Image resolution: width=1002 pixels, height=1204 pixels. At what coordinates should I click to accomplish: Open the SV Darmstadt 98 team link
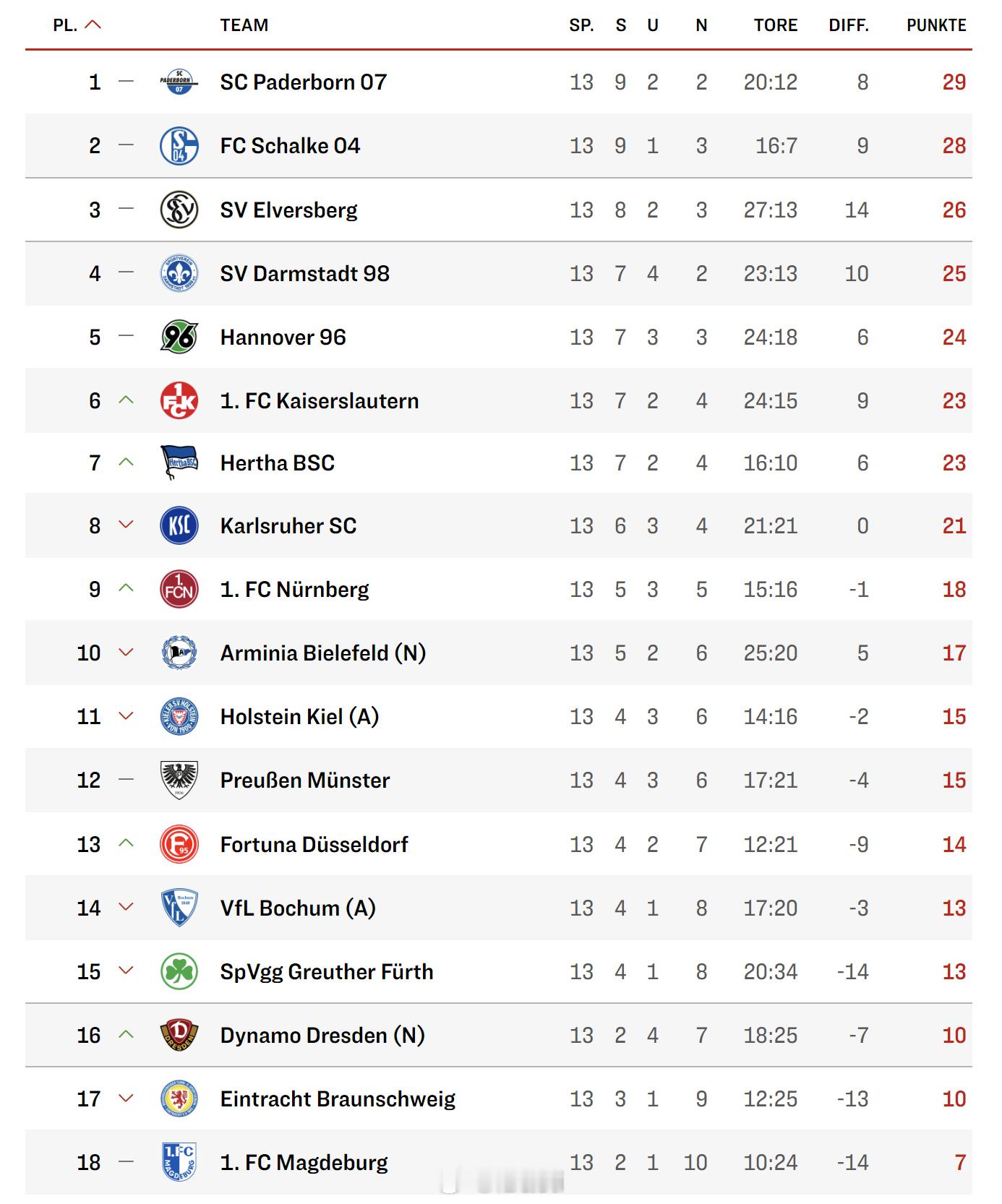pyautogui.click(x=304, y=273)
